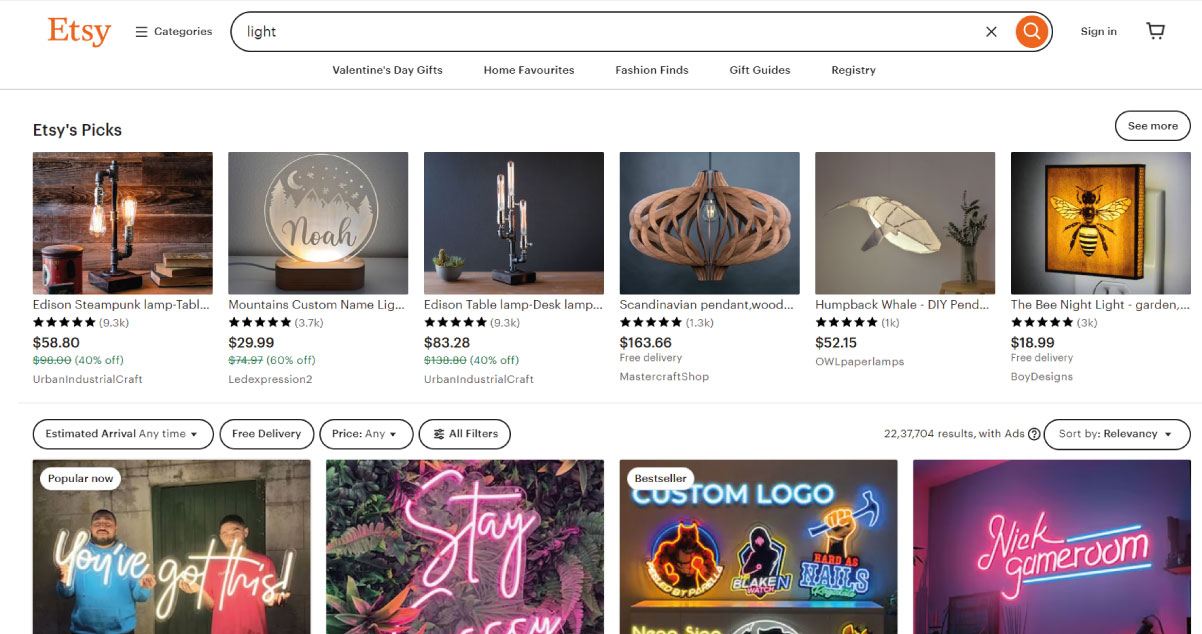Visit the MastercraftShop shop link
The image size is (1202, 634).
pos(664,377)
